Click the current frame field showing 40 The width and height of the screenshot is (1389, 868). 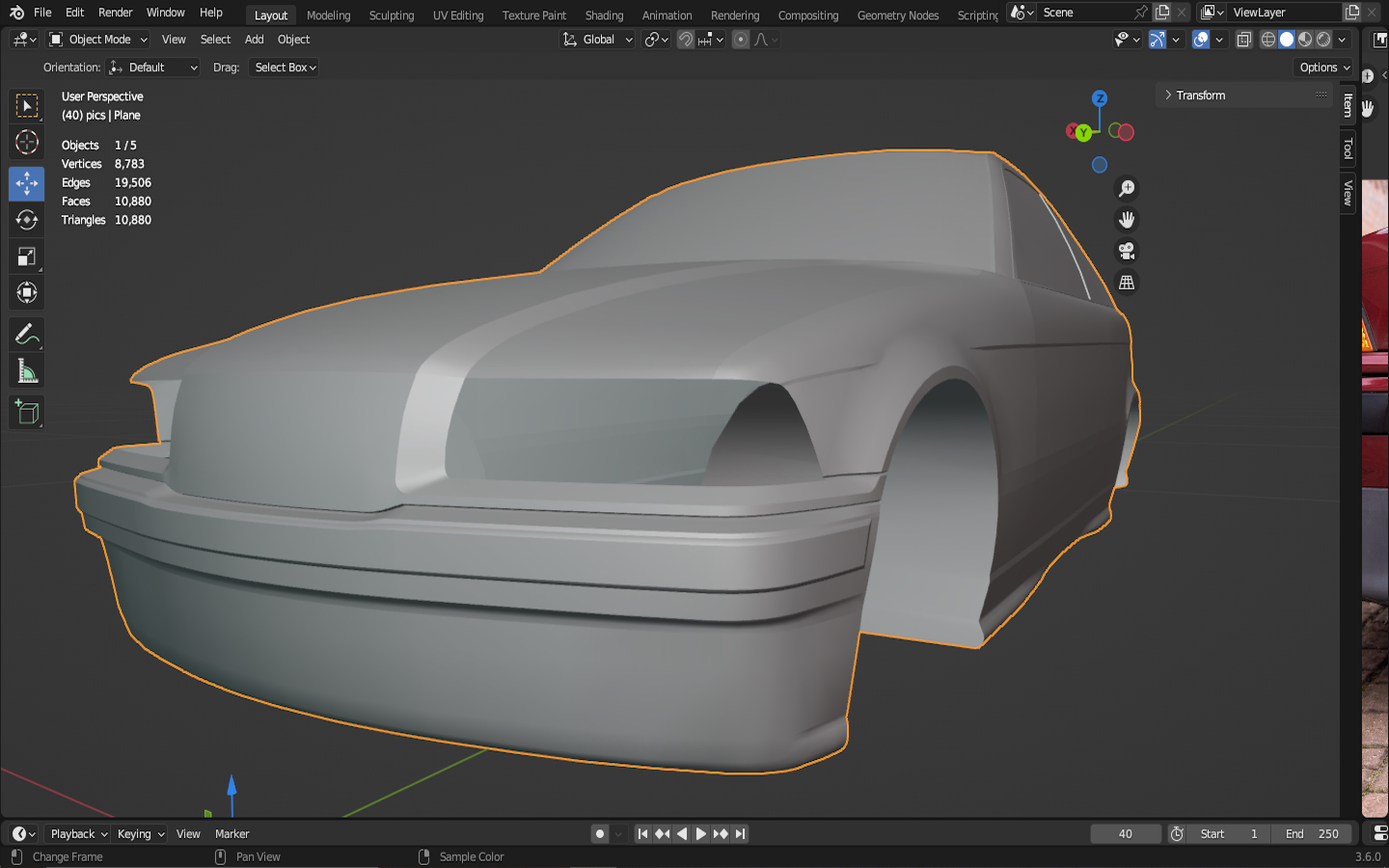(1125, 834)
